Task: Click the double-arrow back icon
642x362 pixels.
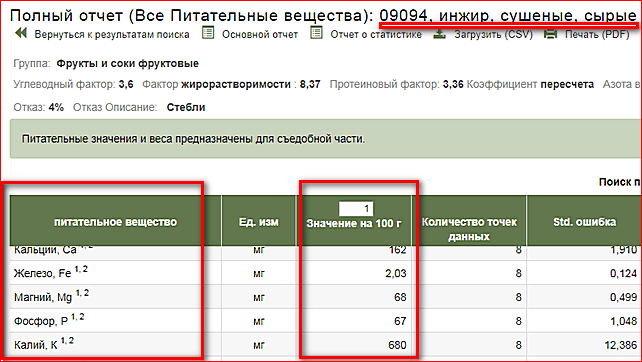Action: pos(20,33)
